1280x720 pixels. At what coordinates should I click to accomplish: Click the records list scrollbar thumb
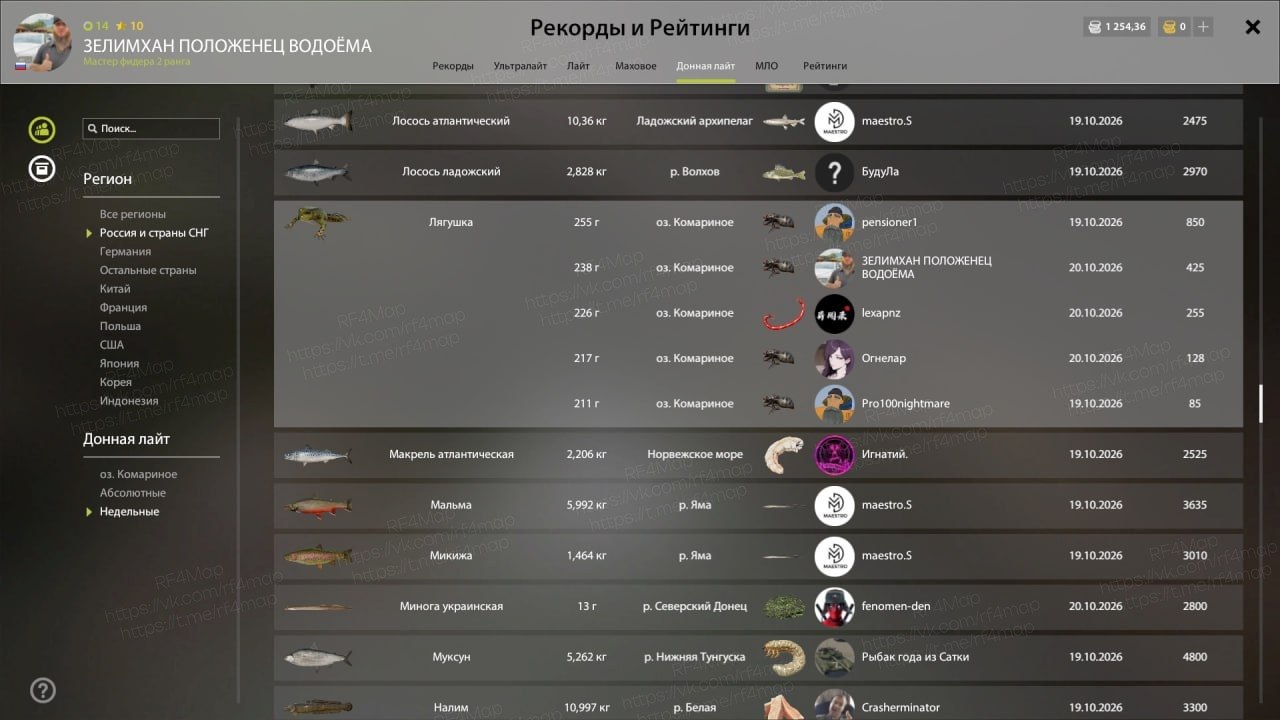click(x=1261, y=406)
